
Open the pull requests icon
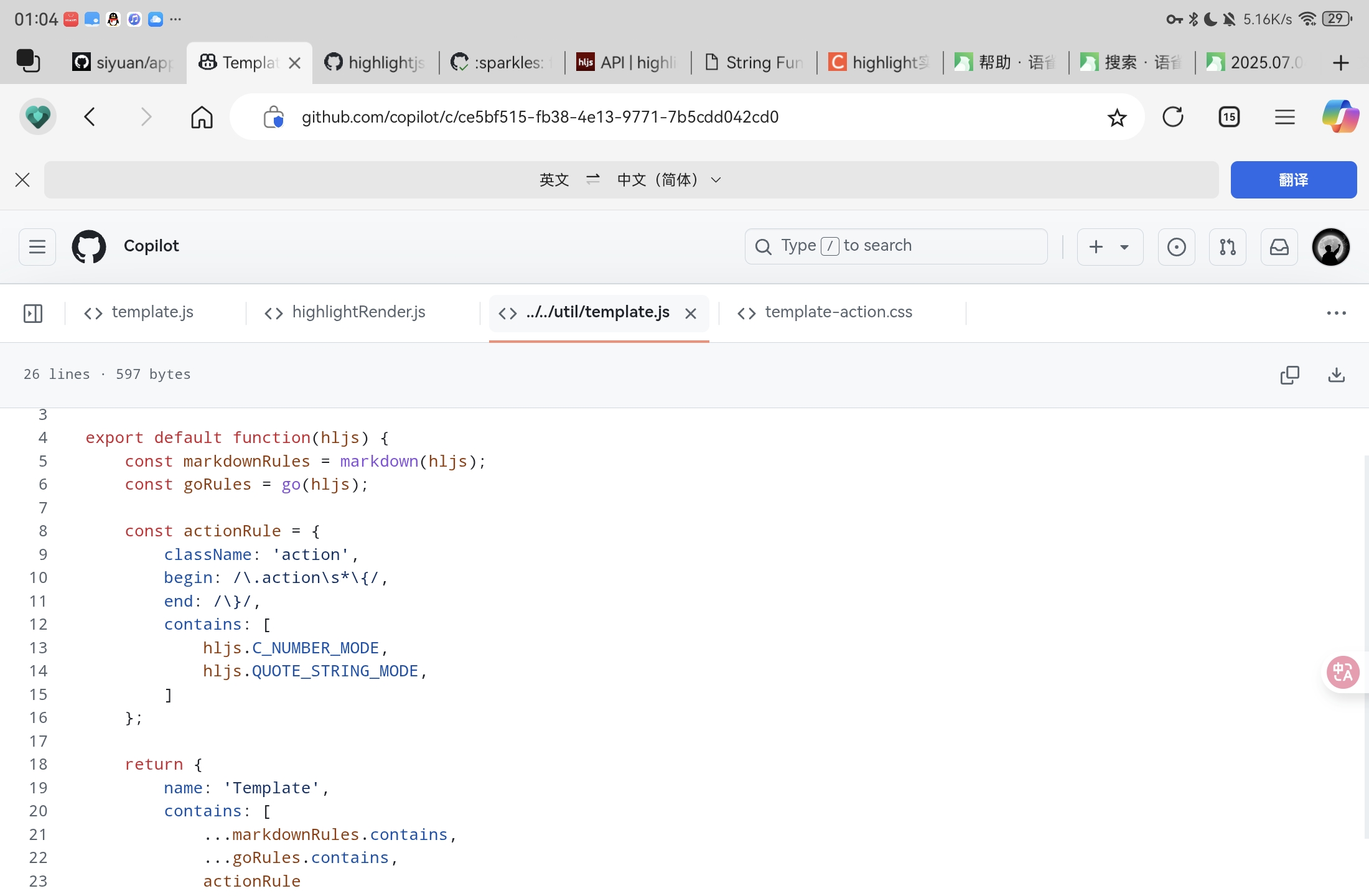click(x=1227, y=246)
